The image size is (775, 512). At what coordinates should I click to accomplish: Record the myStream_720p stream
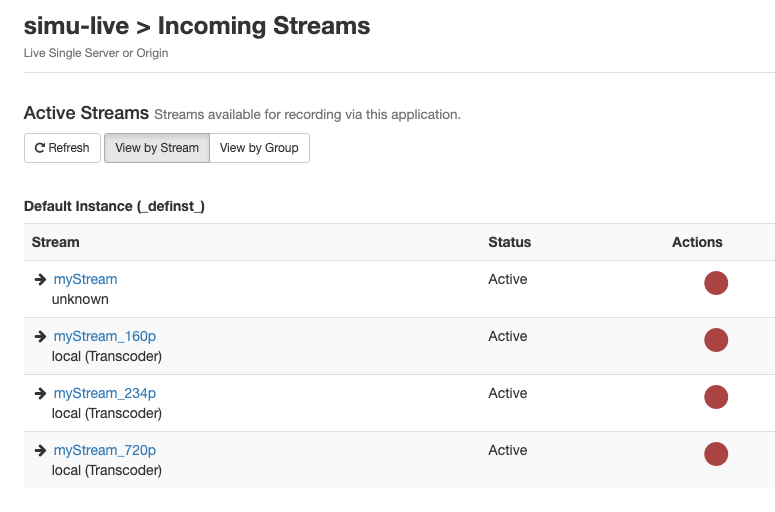click(x=716, y=454)
